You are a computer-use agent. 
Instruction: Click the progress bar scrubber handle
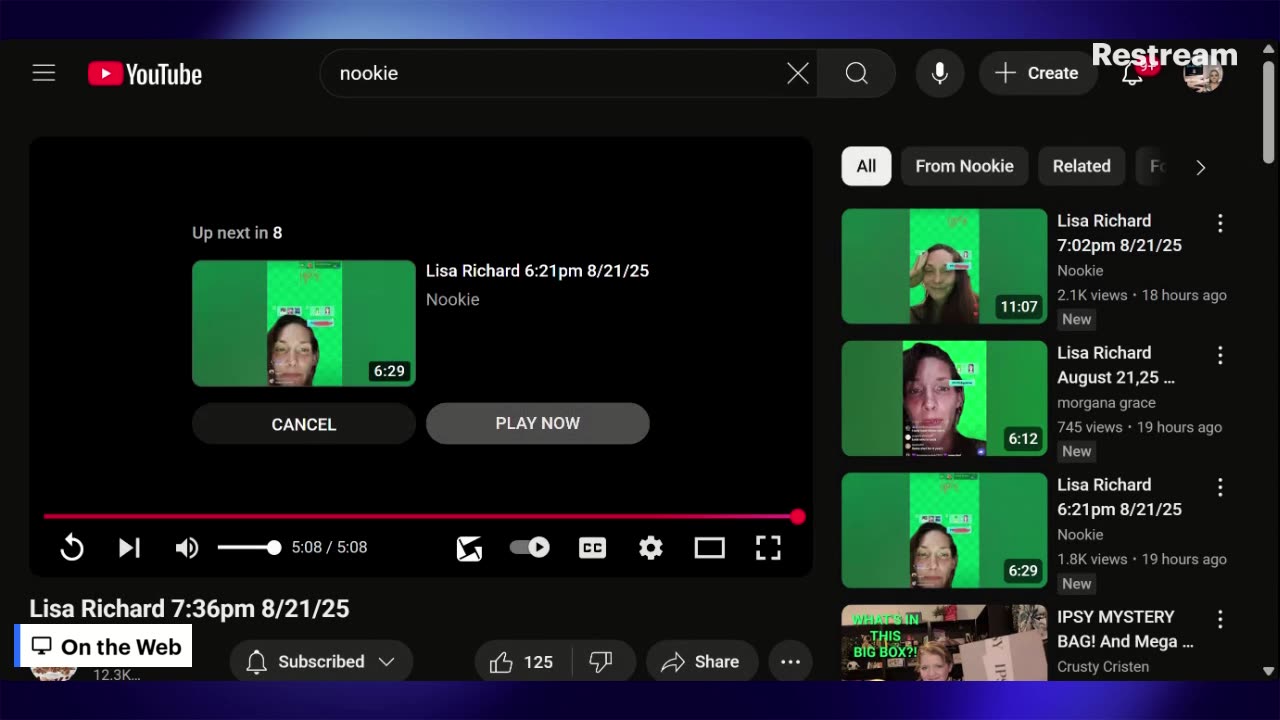click(x=797, y=517)
